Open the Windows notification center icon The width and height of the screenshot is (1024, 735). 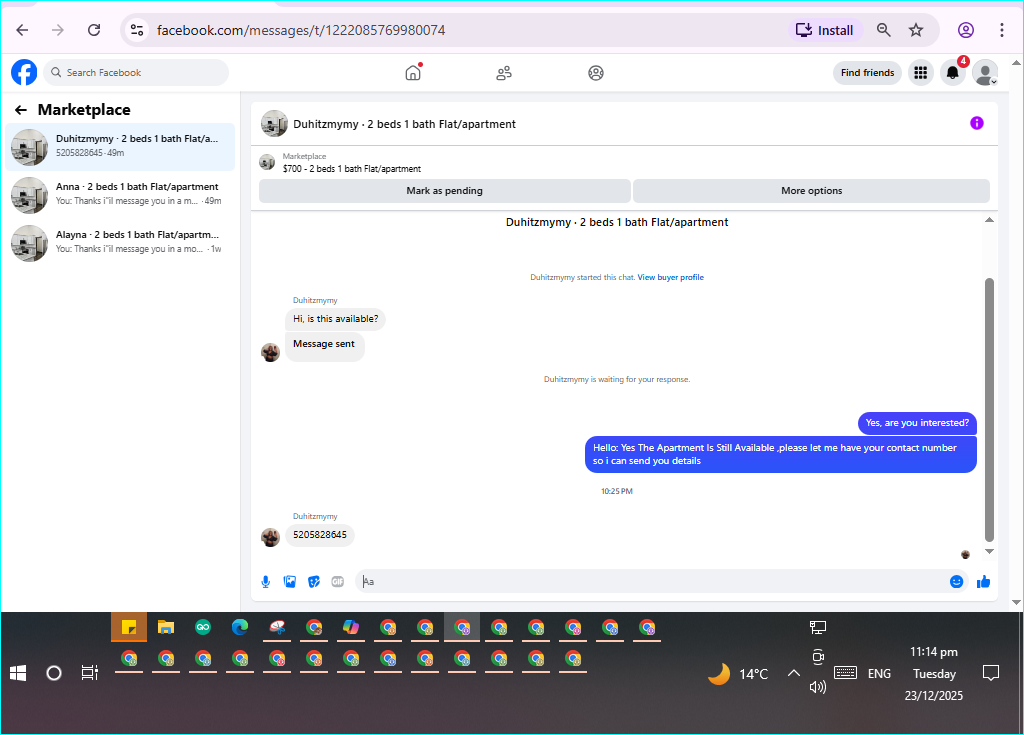[991, 673]
